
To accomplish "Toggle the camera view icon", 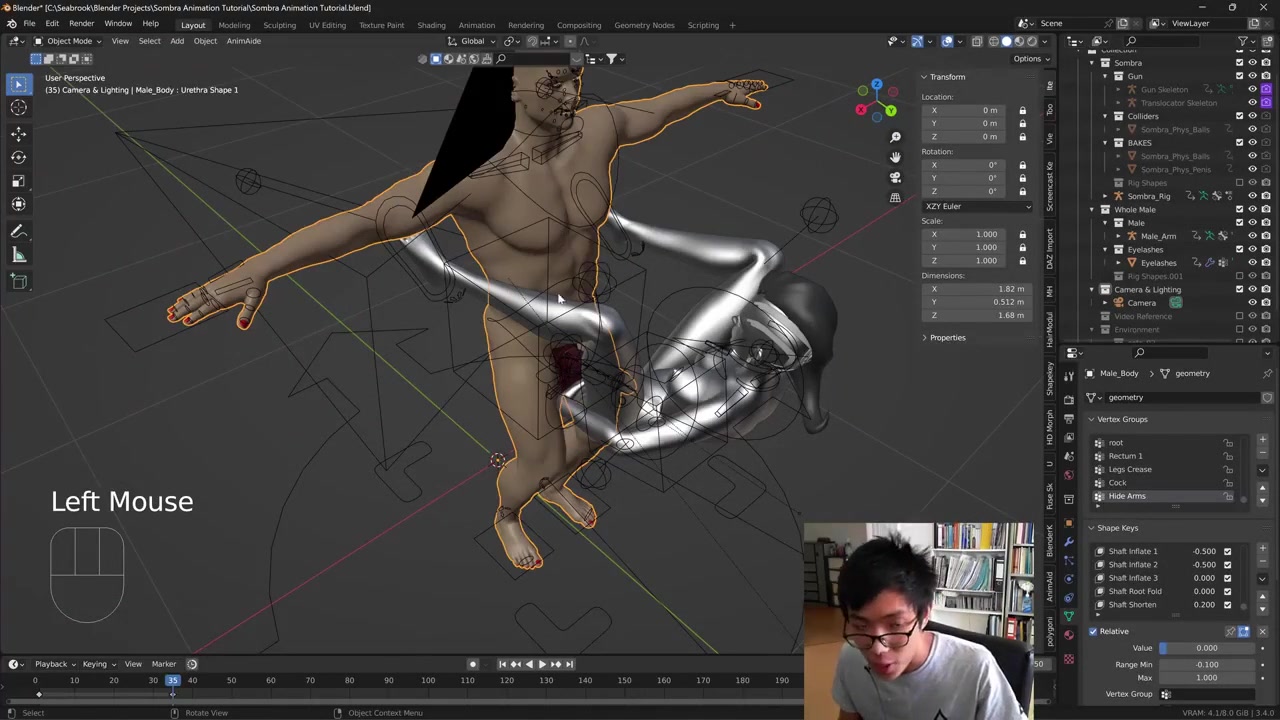I will pos(895,177).
